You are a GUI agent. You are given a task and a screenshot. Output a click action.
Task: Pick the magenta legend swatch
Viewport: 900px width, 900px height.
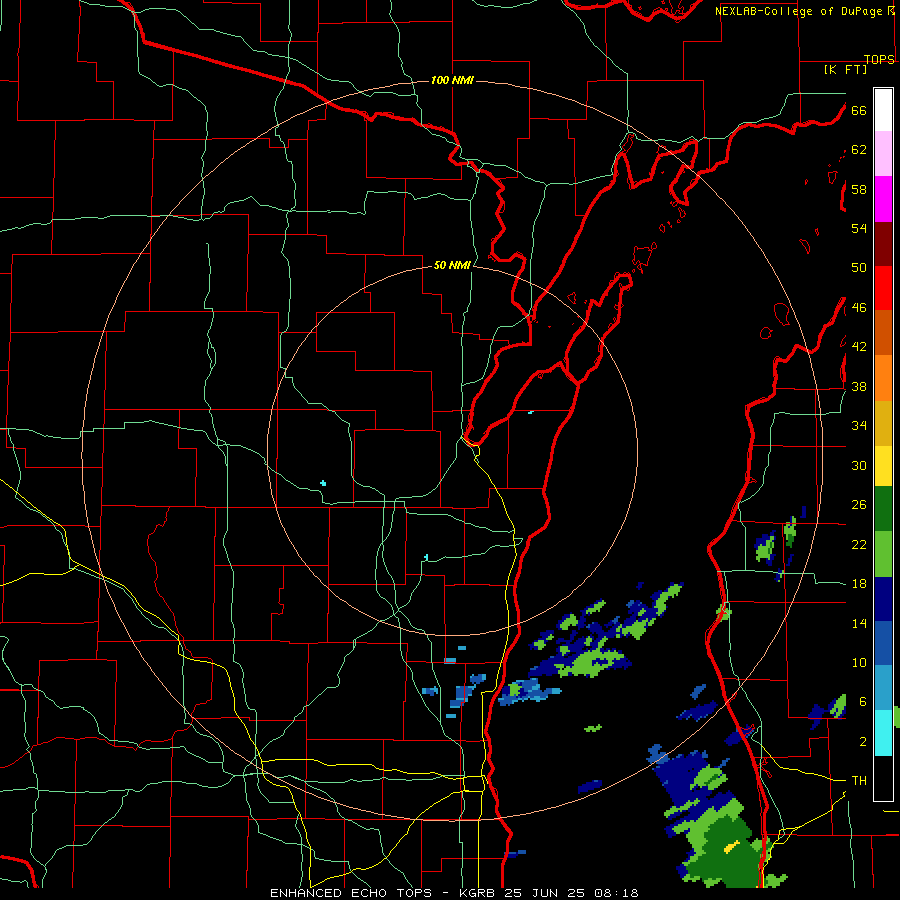(883, 199)
